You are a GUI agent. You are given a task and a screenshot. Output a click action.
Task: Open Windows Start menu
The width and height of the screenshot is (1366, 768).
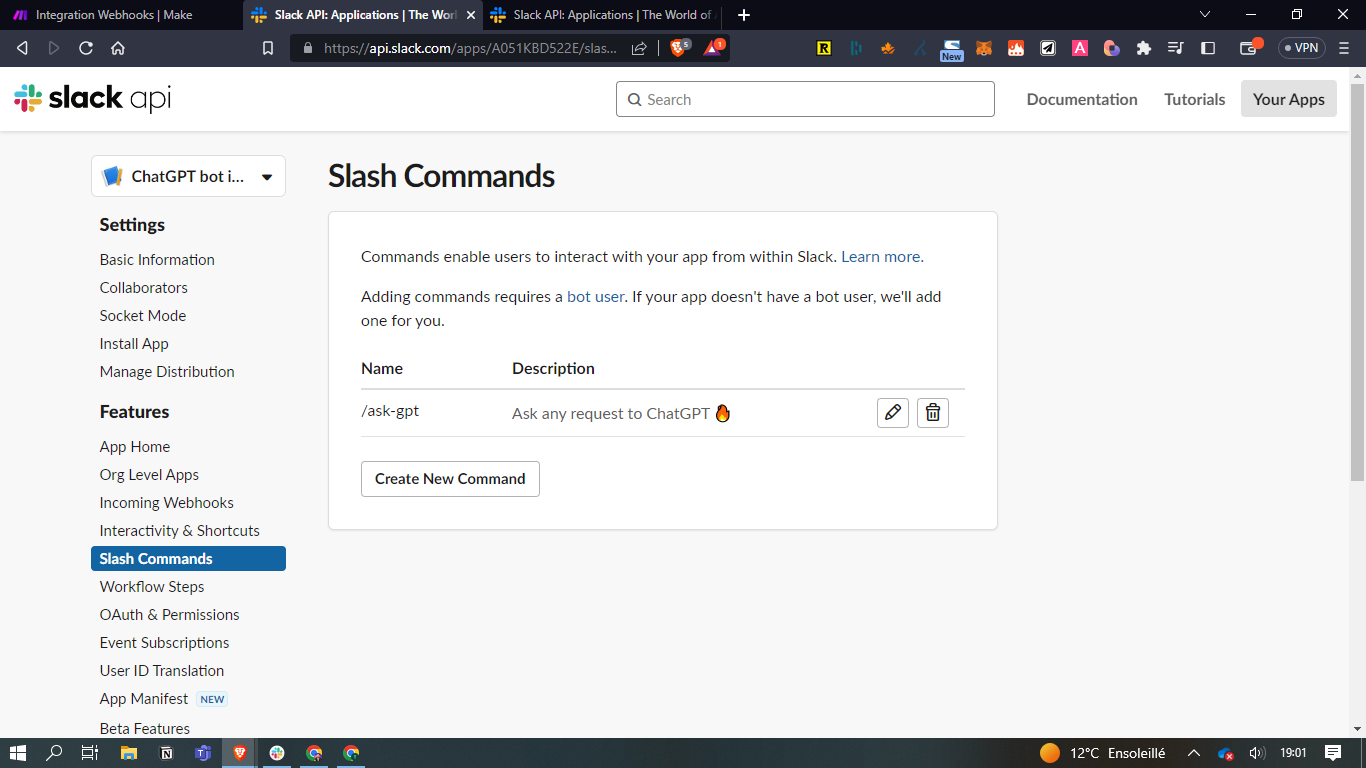[17, 753]
